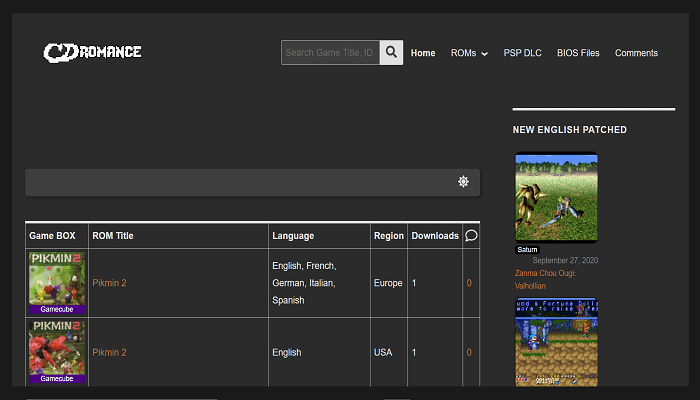Click the Saturn platform tag
The width and height of the screenshot is (700, 400).
tap(527, 250)
